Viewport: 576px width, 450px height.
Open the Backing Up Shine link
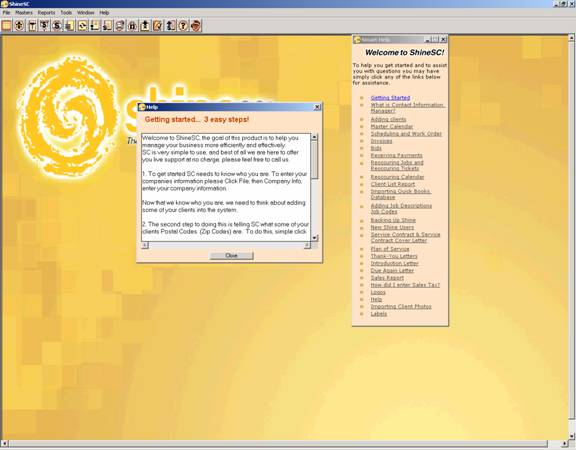coord(393,220)
